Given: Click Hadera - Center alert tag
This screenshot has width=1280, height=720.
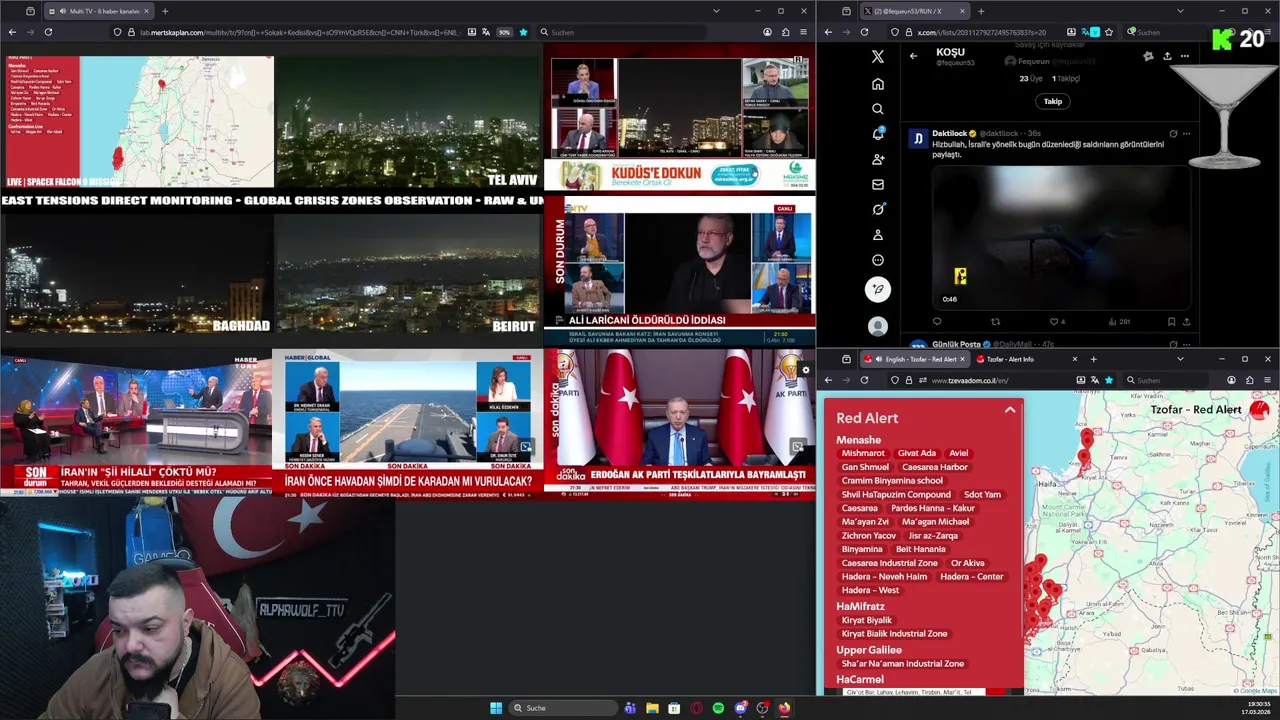Looking at the screenshot, I should tap(971, 577).
